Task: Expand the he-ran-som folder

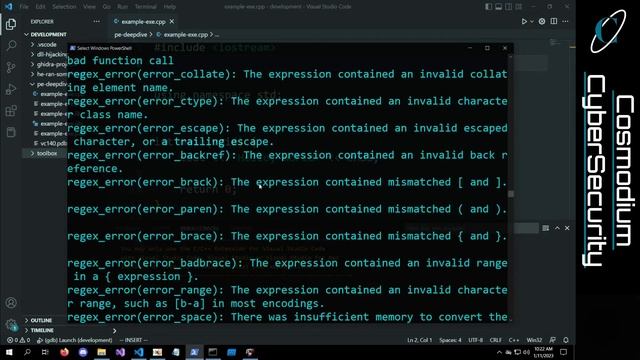Action: [x=45, y=74]
